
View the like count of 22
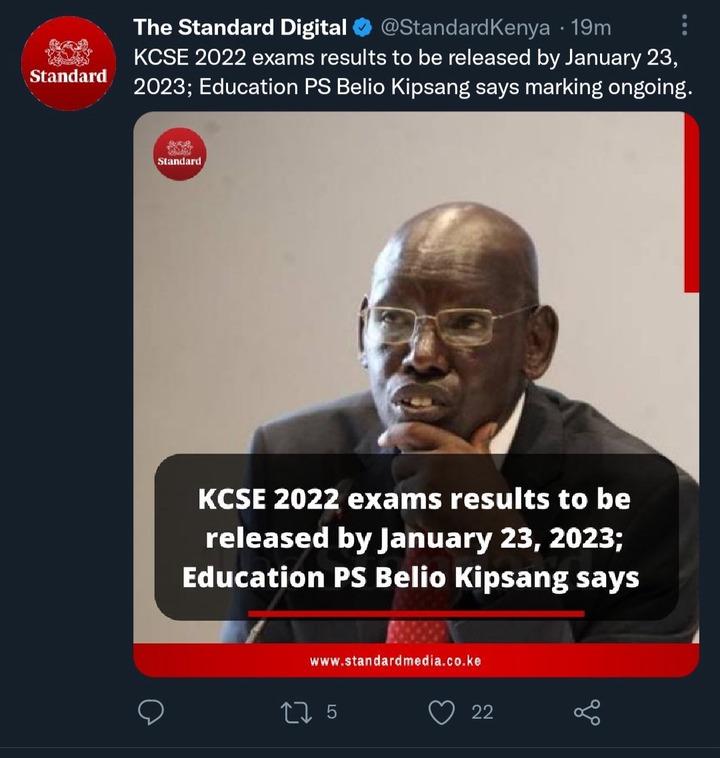[482, 713]
